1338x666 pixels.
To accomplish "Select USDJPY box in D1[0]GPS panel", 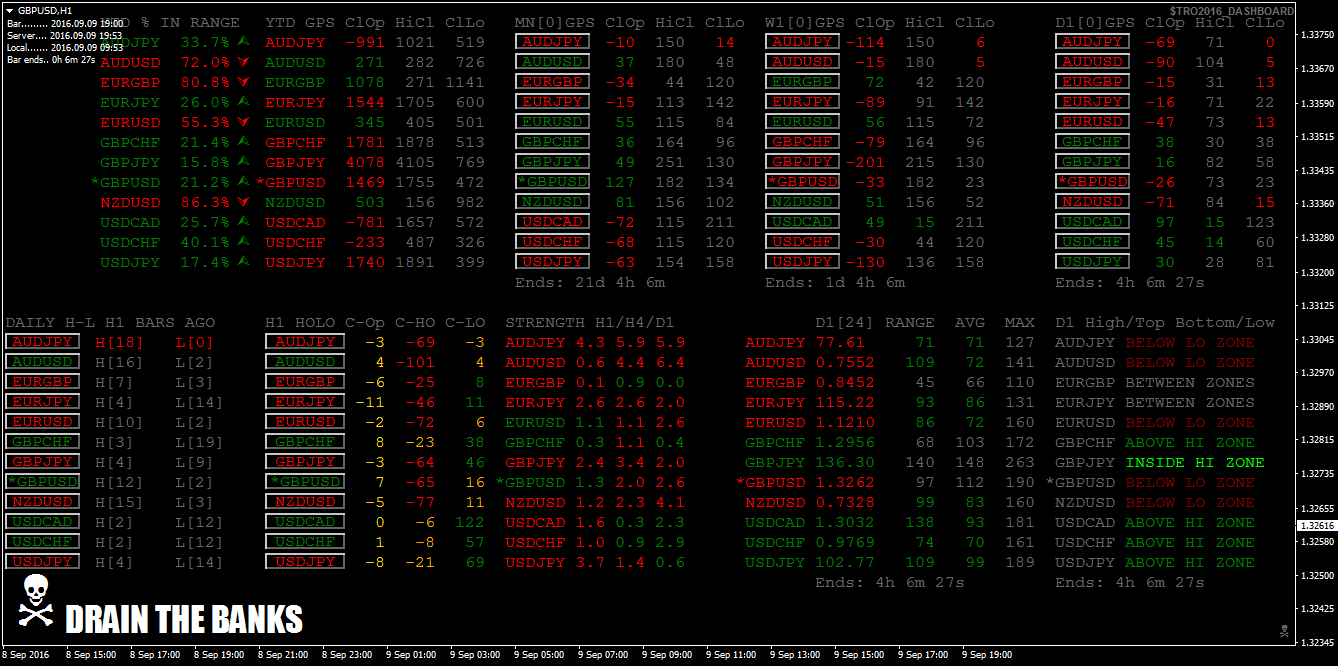I will [x=1092, y=262].
